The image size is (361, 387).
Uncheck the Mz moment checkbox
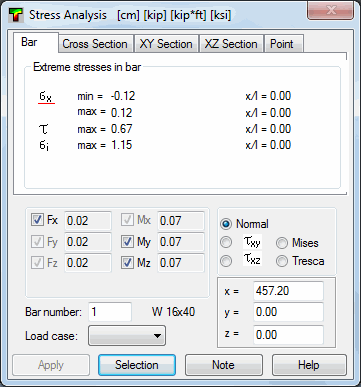point(127,263)
